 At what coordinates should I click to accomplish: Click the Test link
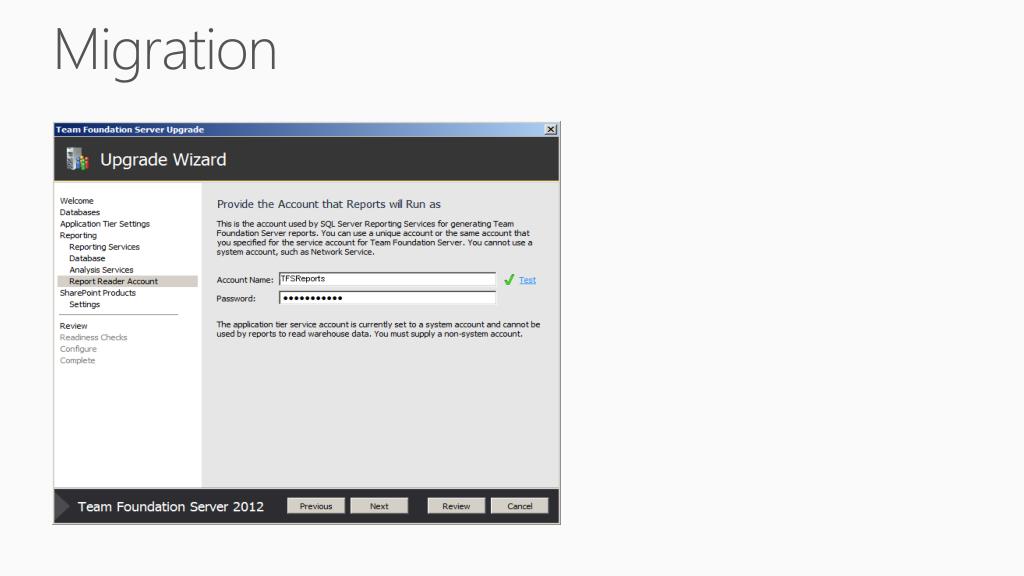[x=528, y=280]
